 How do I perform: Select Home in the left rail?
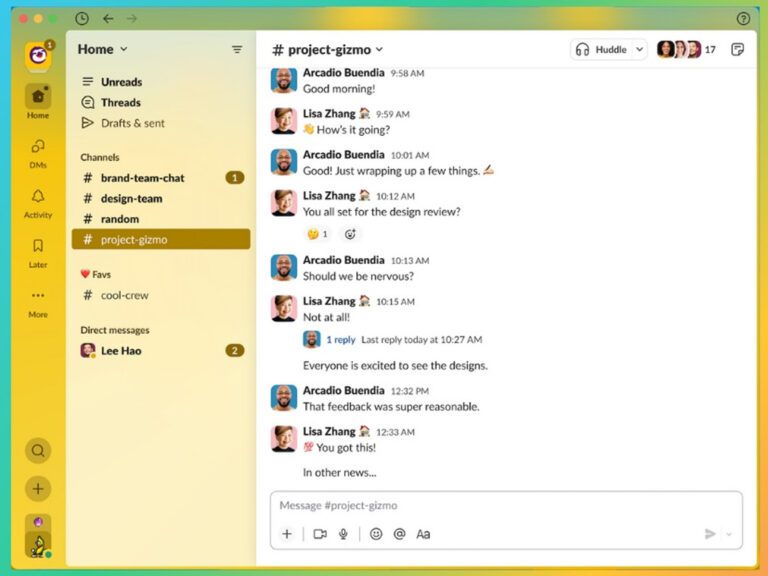(38, 101)
